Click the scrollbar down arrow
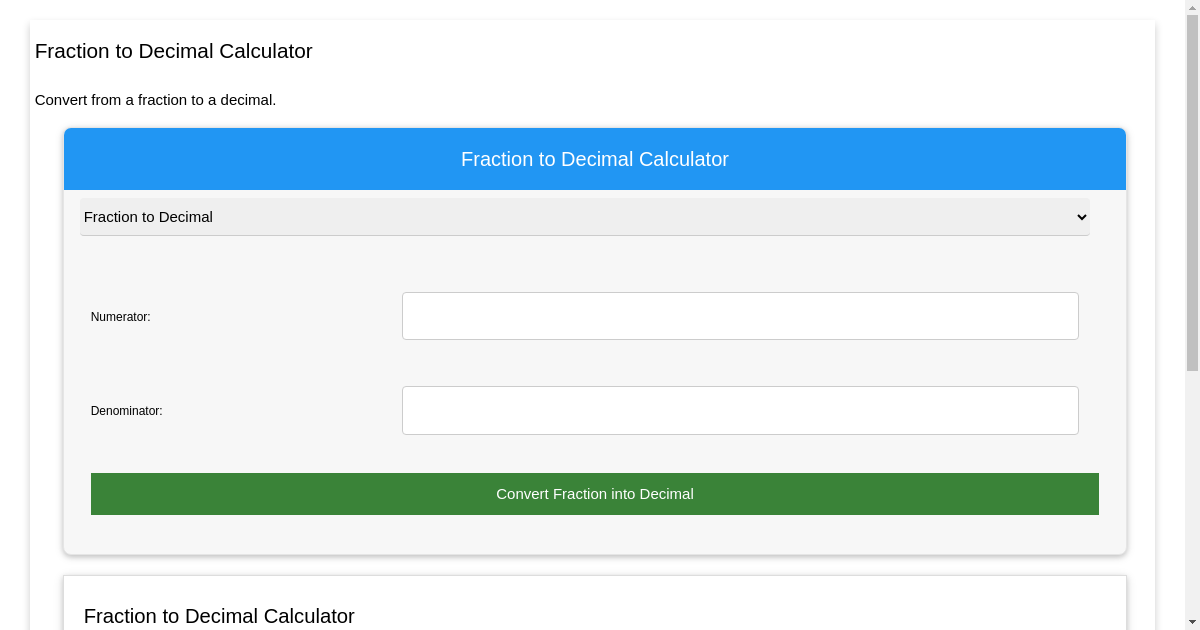 [x=1193, y=623]
